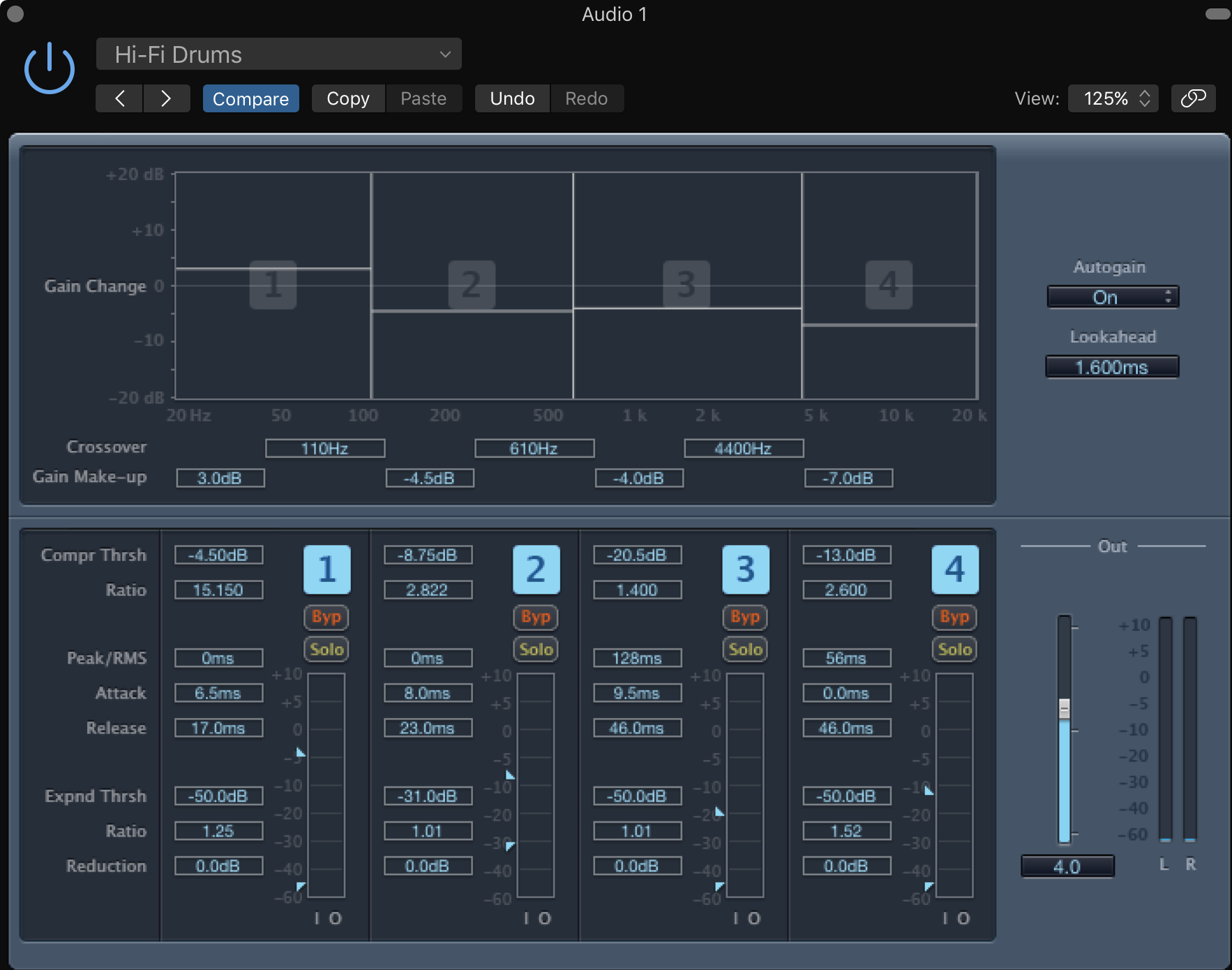Click the Lookahead 1.600ms field
Viewport: 1232px width, 970px height.
tap(1112, 367)
